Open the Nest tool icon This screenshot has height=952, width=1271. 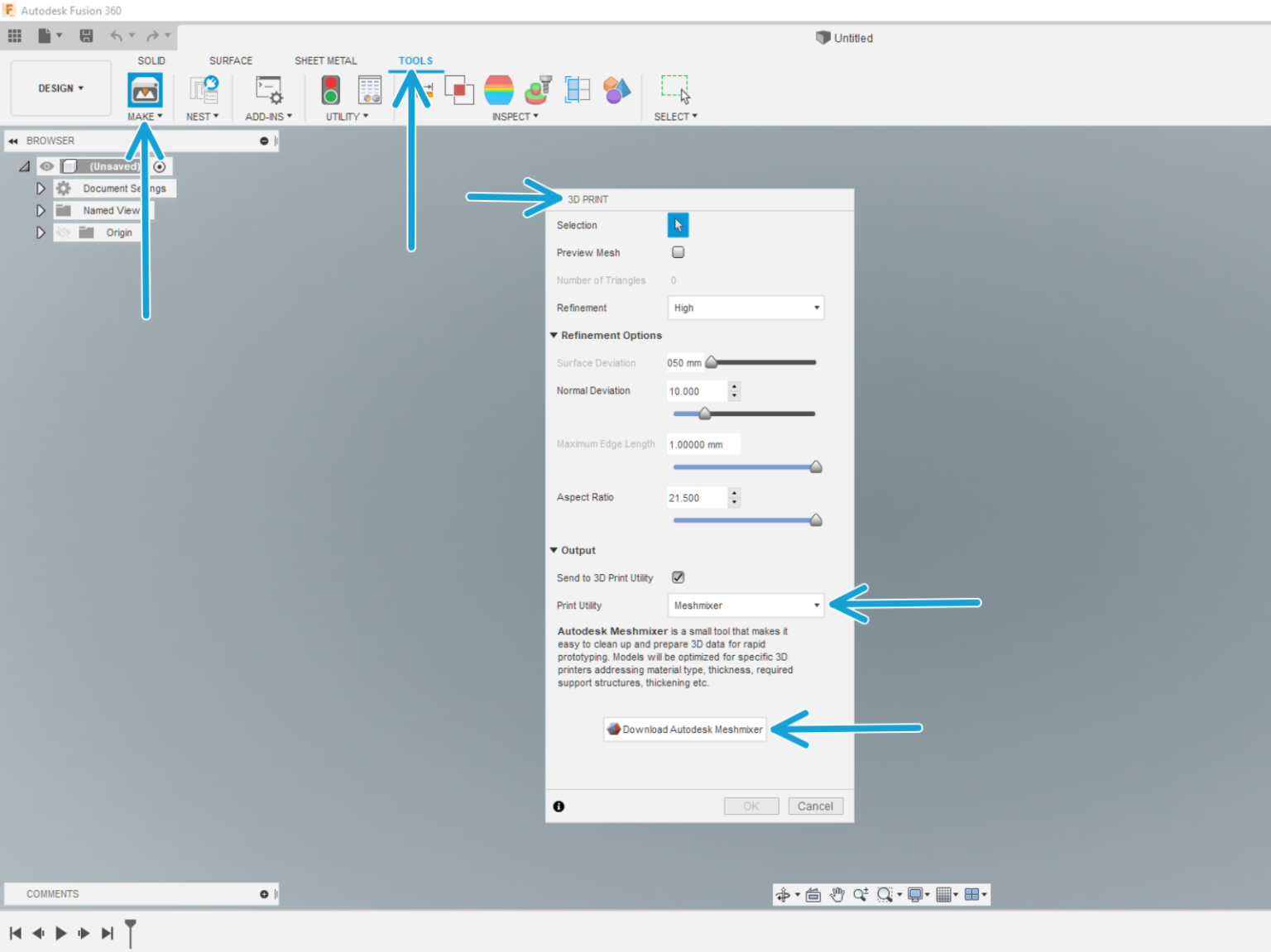point(204,89)
